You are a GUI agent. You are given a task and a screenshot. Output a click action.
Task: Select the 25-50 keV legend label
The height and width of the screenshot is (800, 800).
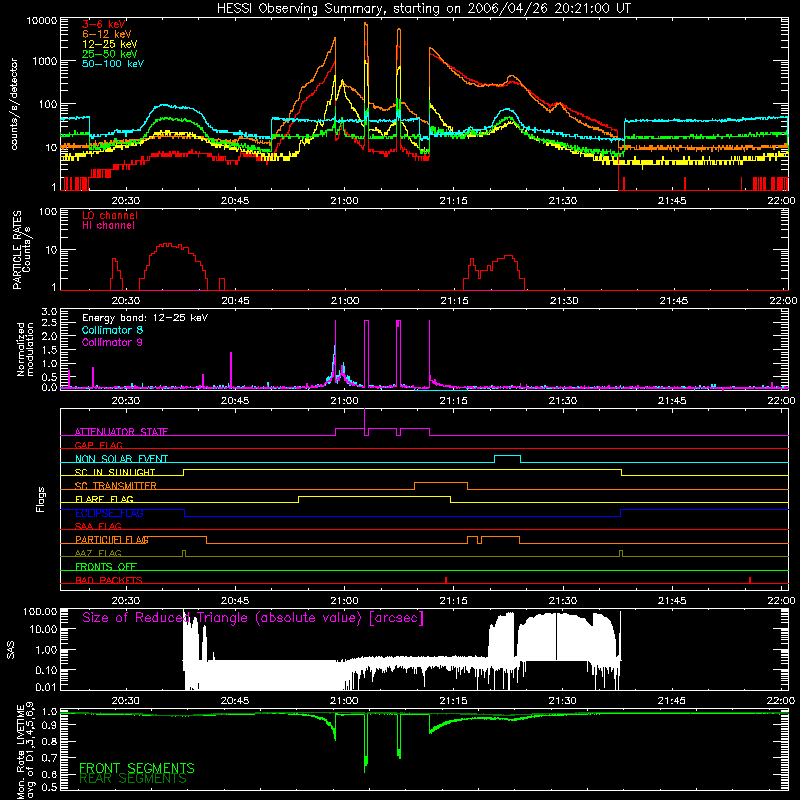pos(110,54)
